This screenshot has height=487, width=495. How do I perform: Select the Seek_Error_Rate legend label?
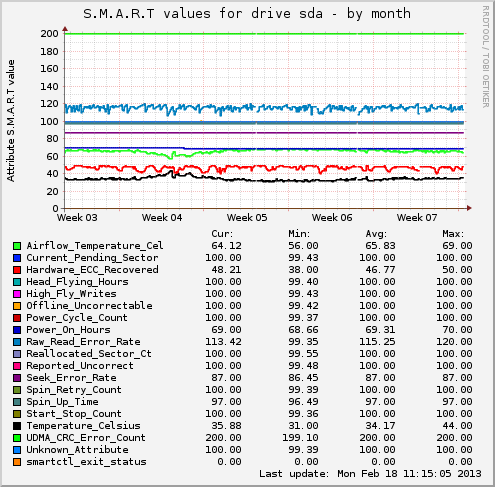[x=71, y=378]
